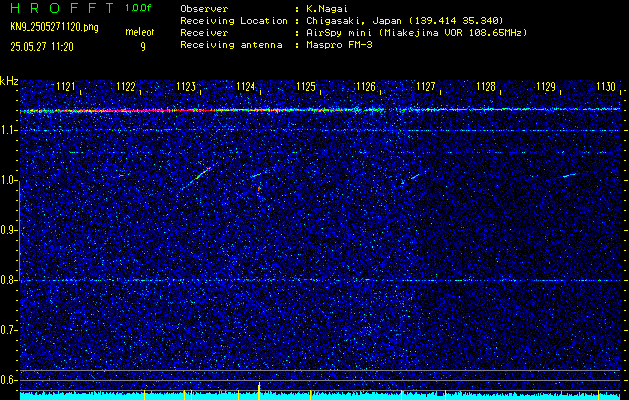Click the 0.8 kHz axis label
629x400 pixels.
(x=8, y=280)
